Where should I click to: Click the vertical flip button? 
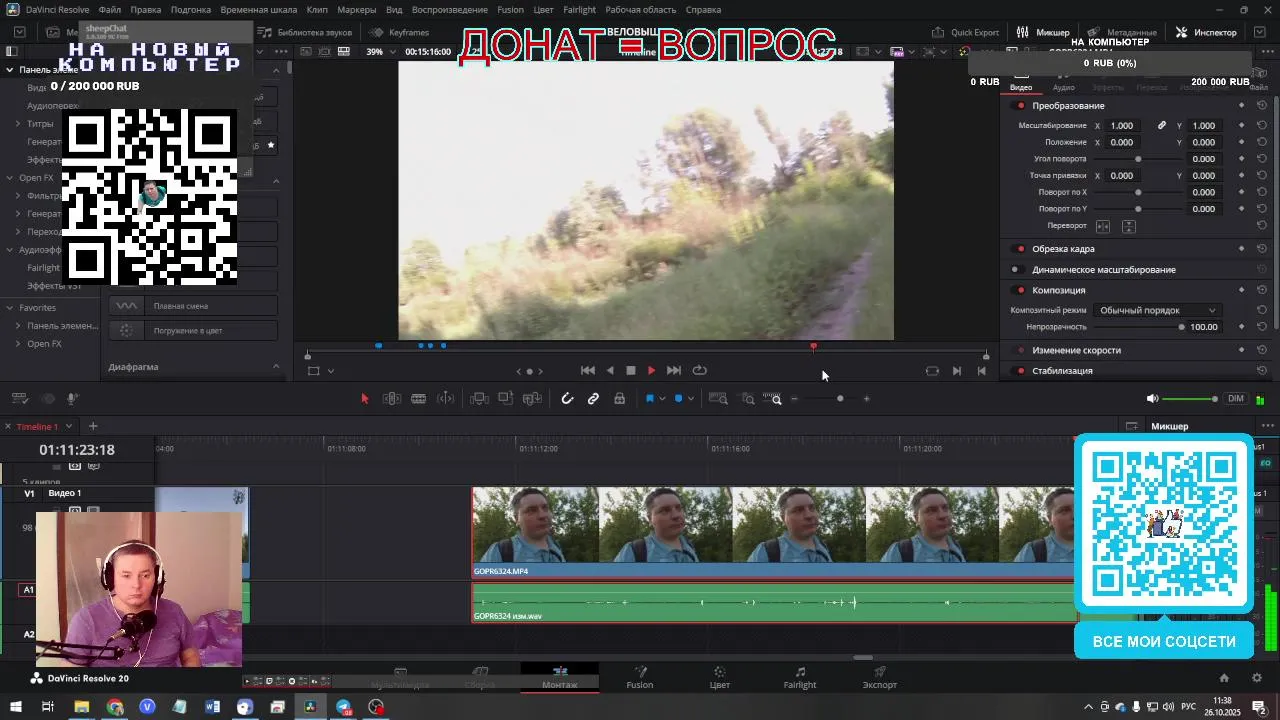[x=1128, y=226]
